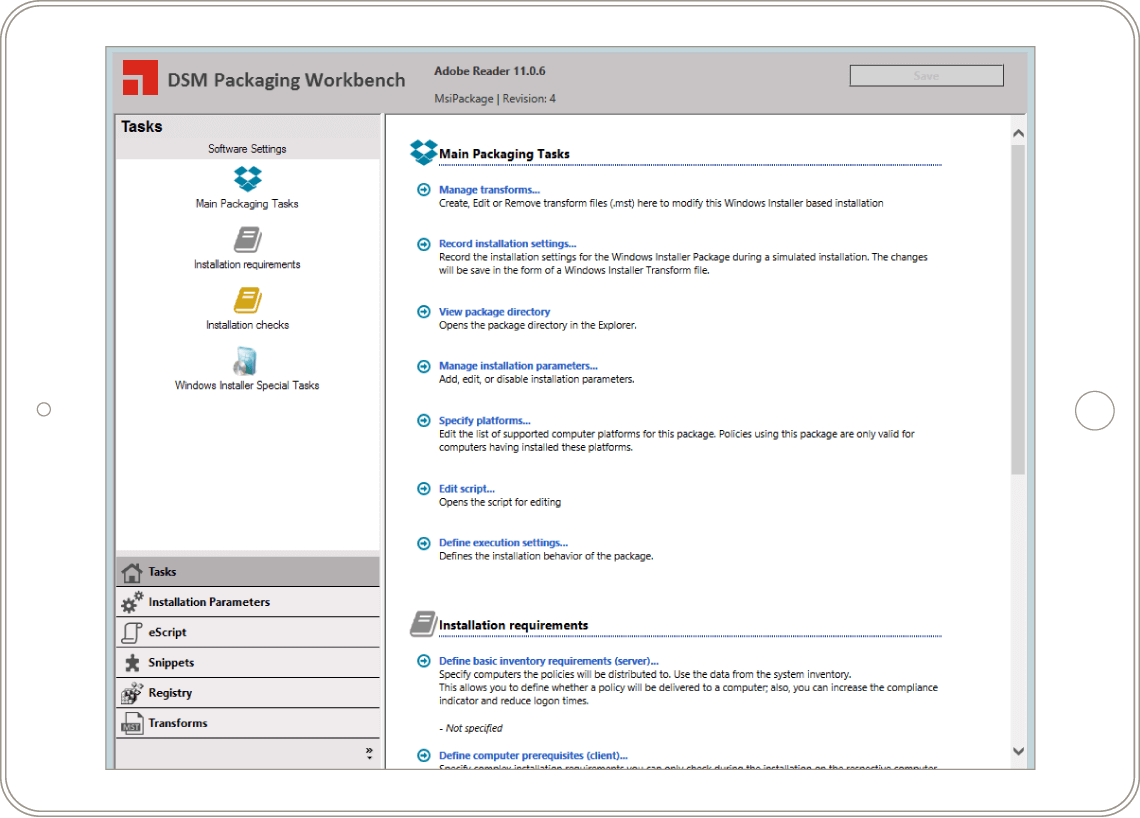Select the Main Packaging Tasks sidebar label

247,204
